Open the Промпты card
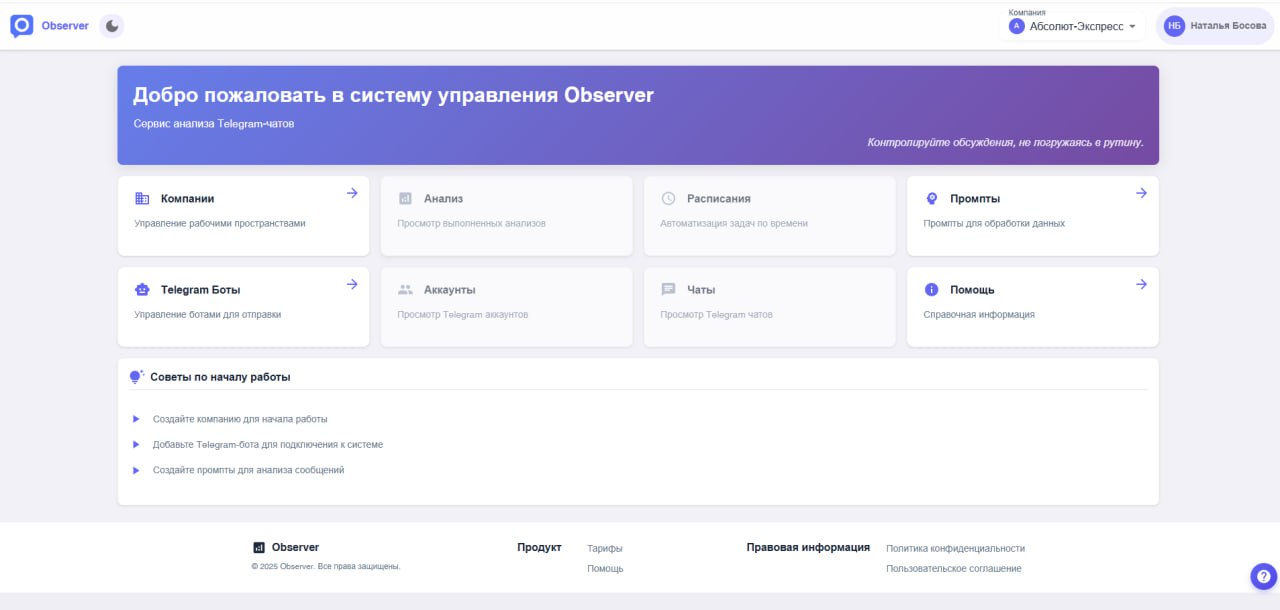The image size is (1280, 610). pos(1032,215)
